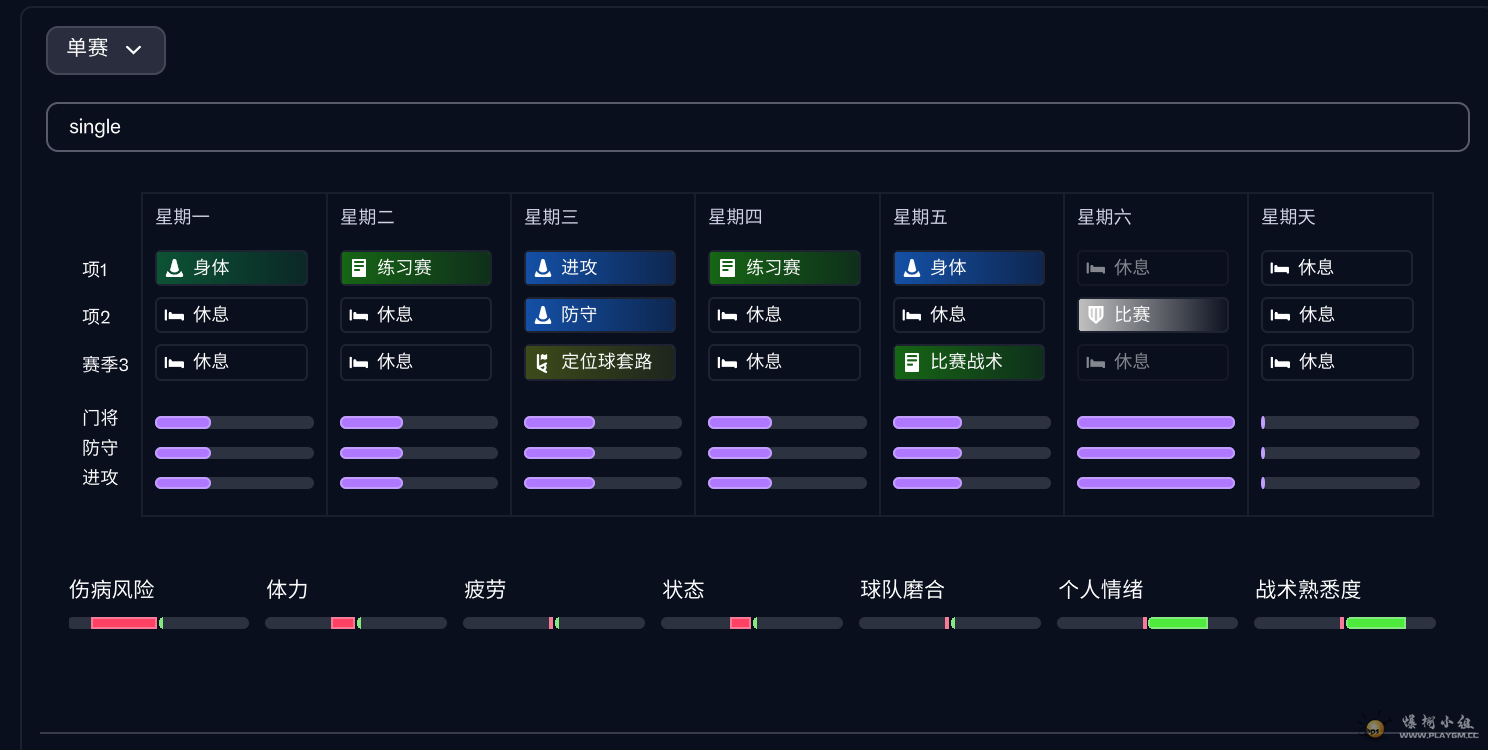This screenshot has height=750, width=1488.
Task: Click document icon on Thursday 练习赛 session
Action: click(x=727, y=268)
